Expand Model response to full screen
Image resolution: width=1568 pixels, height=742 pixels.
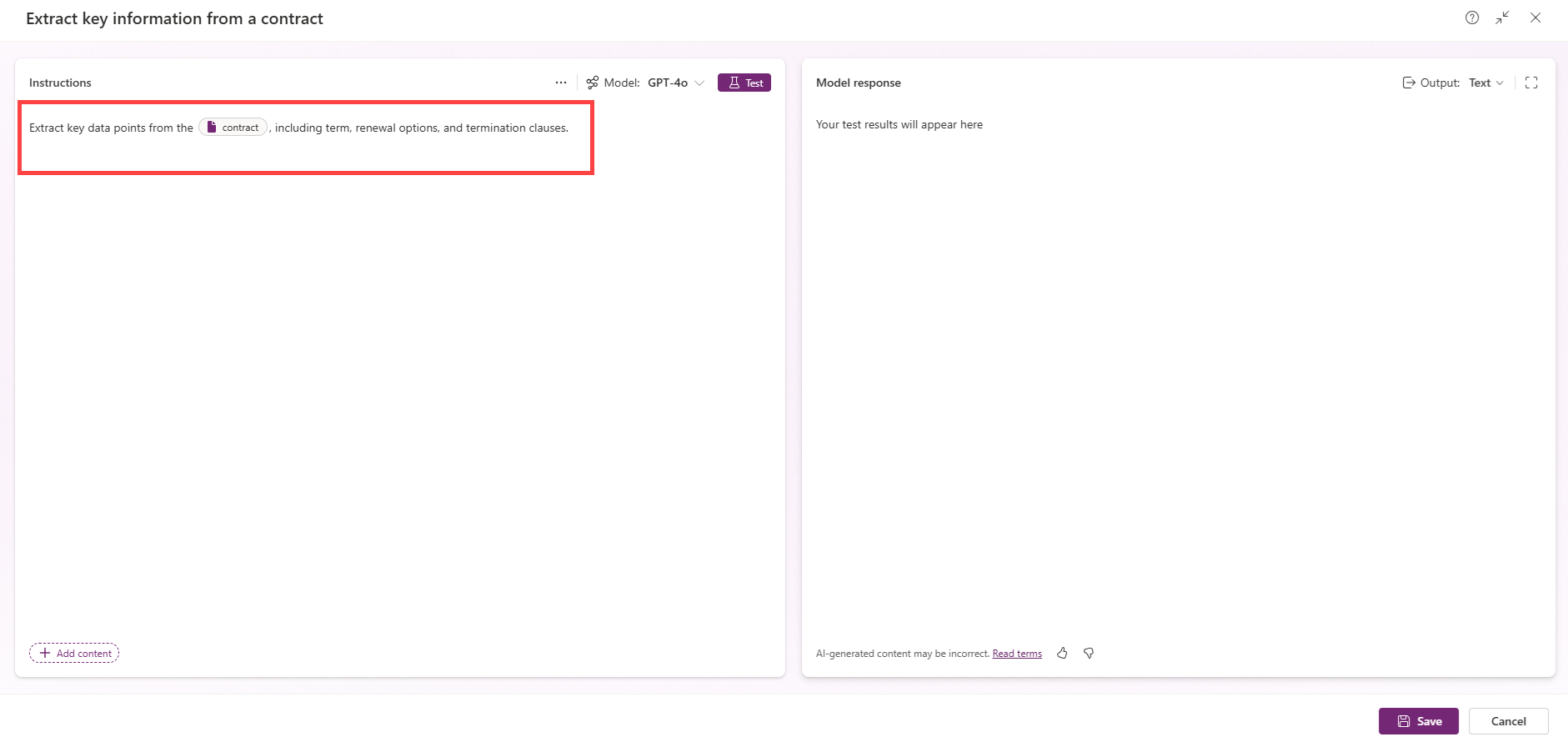coord(1531,83)
